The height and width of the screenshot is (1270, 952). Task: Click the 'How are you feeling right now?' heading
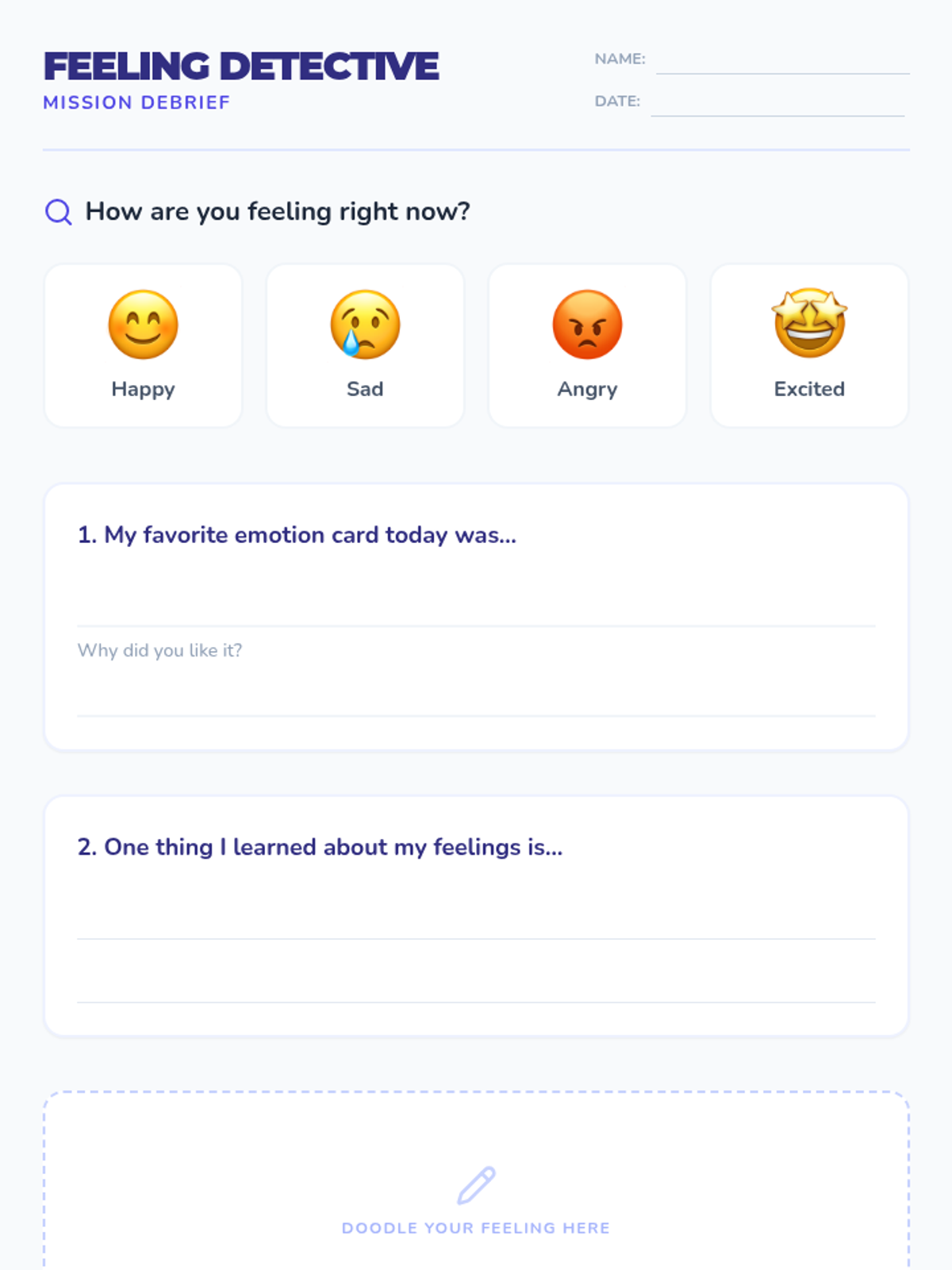coord(278,212)
